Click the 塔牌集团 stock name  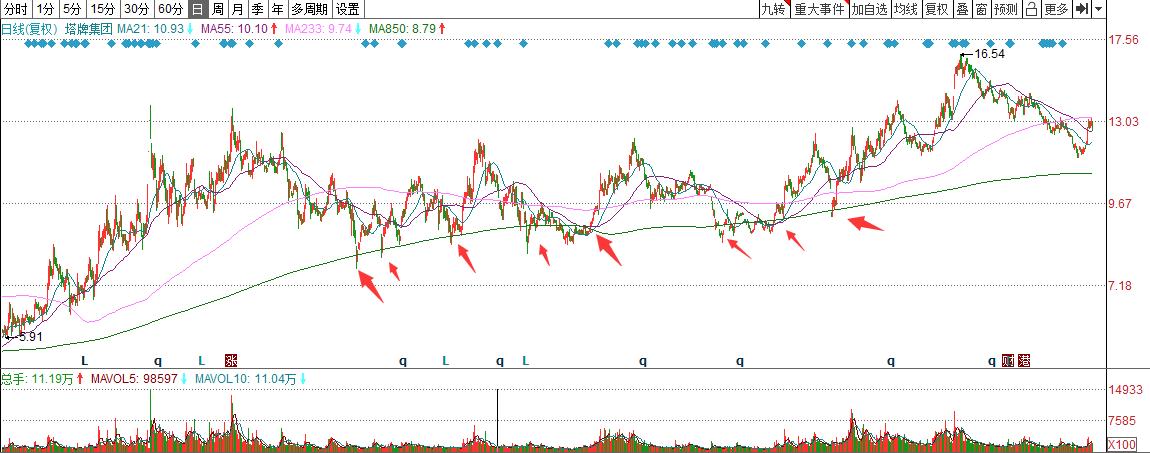(89, 29)
